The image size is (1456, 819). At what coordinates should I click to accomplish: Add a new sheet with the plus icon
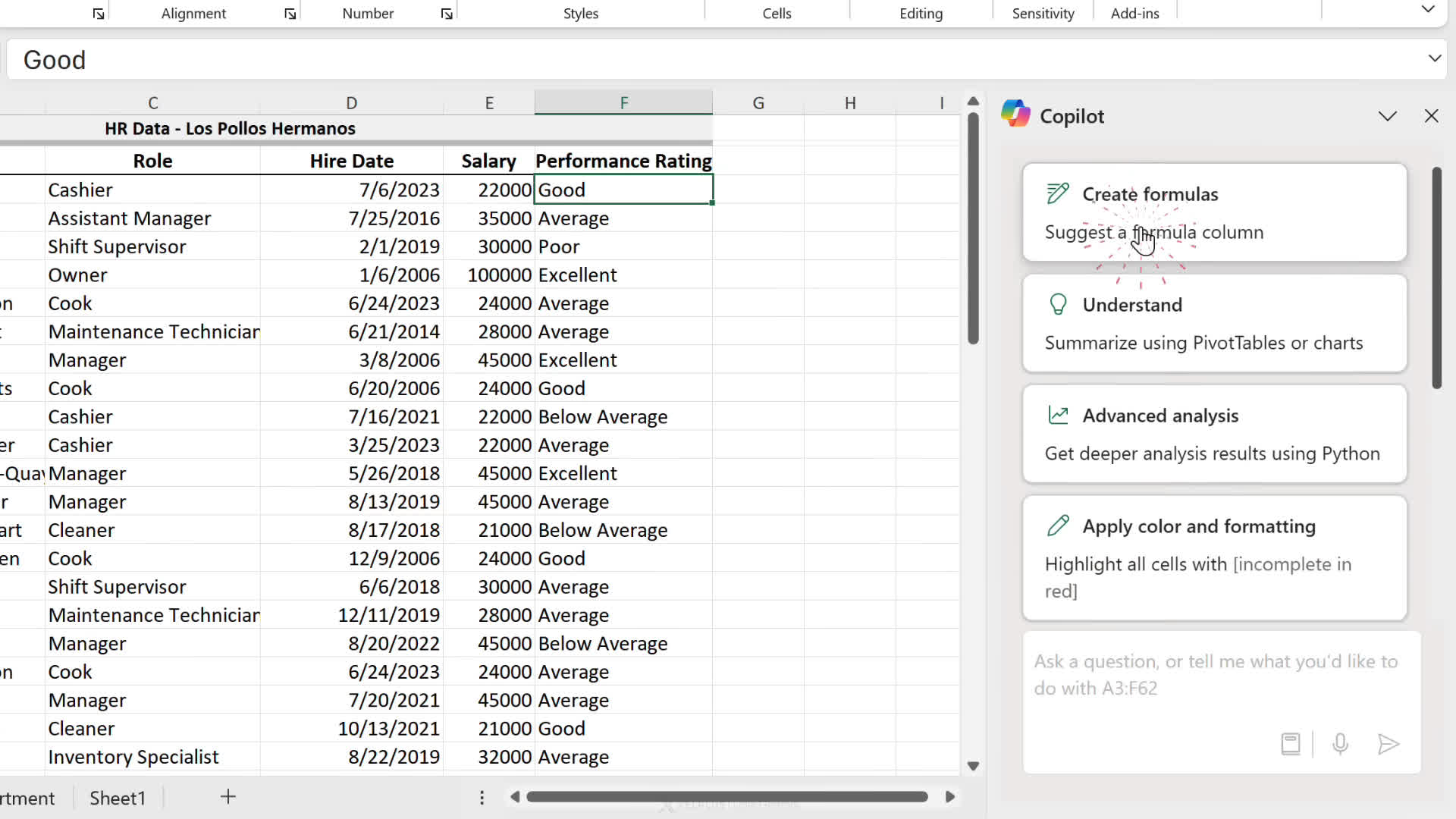pyautogui.click(x=227, y=797)
